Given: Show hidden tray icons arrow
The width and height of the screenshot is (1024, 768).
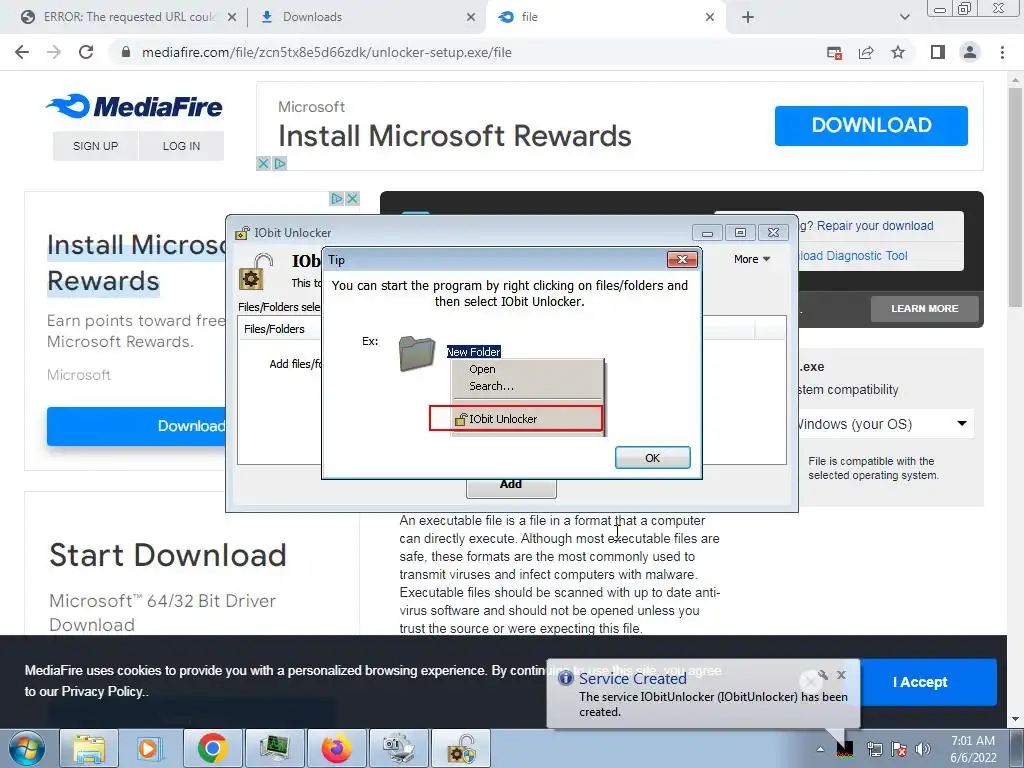Looking at the screenshot, I should coord(820,749).
